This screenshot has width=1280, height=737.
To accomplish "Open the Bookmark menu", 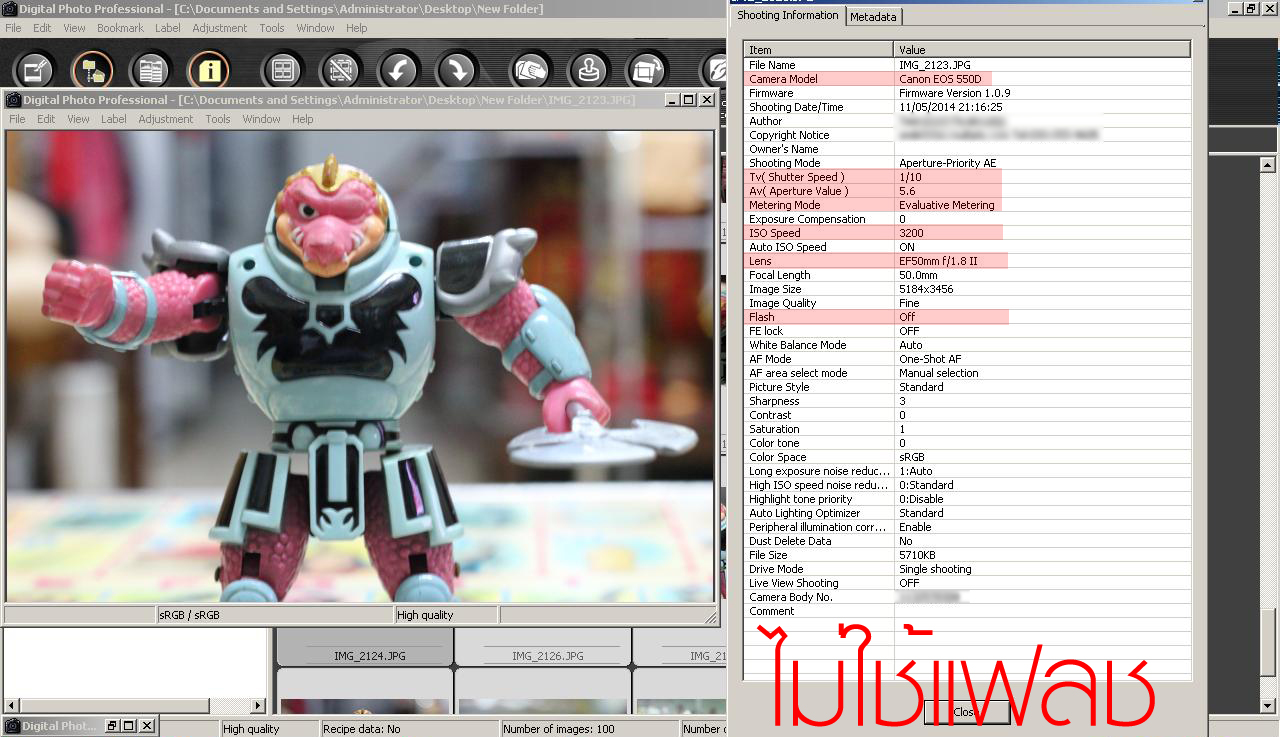I will [120, 28].
